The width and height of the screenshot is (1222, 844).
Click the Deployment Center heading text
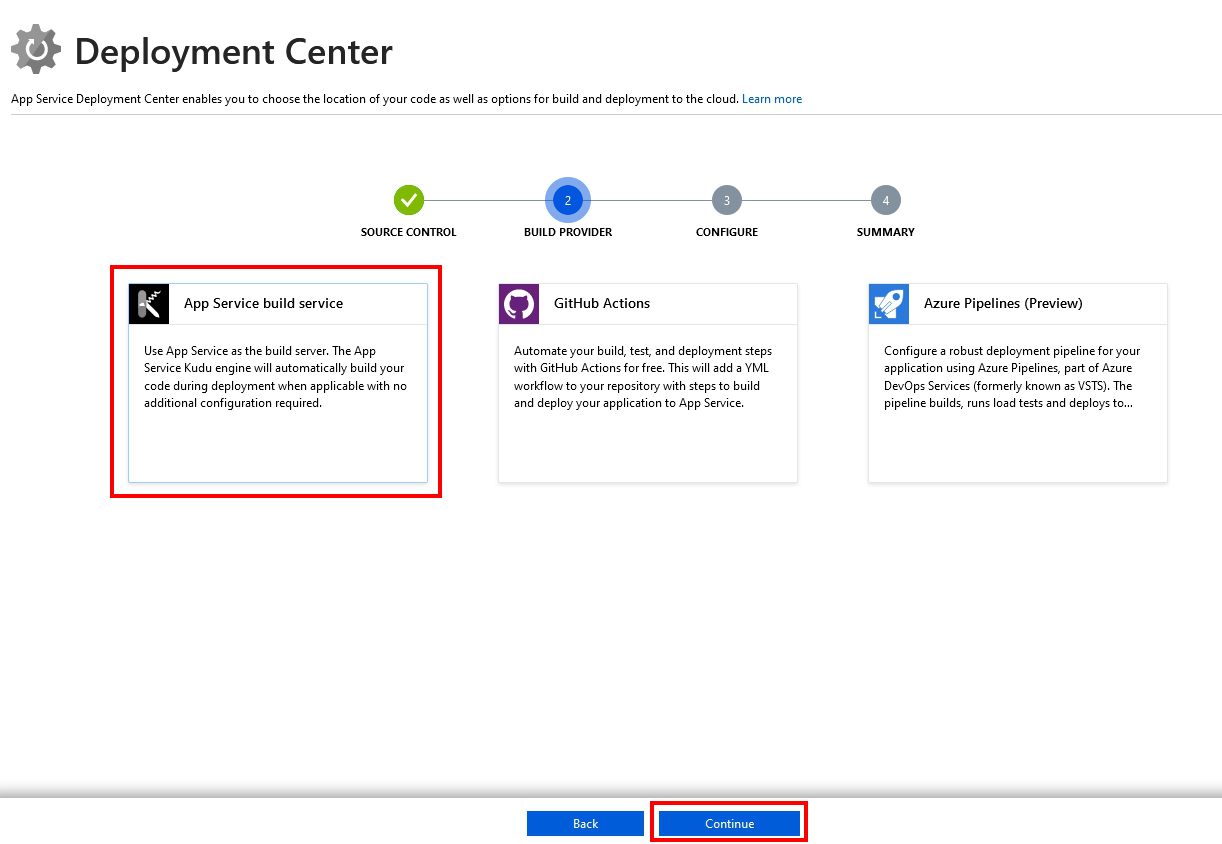233,51
